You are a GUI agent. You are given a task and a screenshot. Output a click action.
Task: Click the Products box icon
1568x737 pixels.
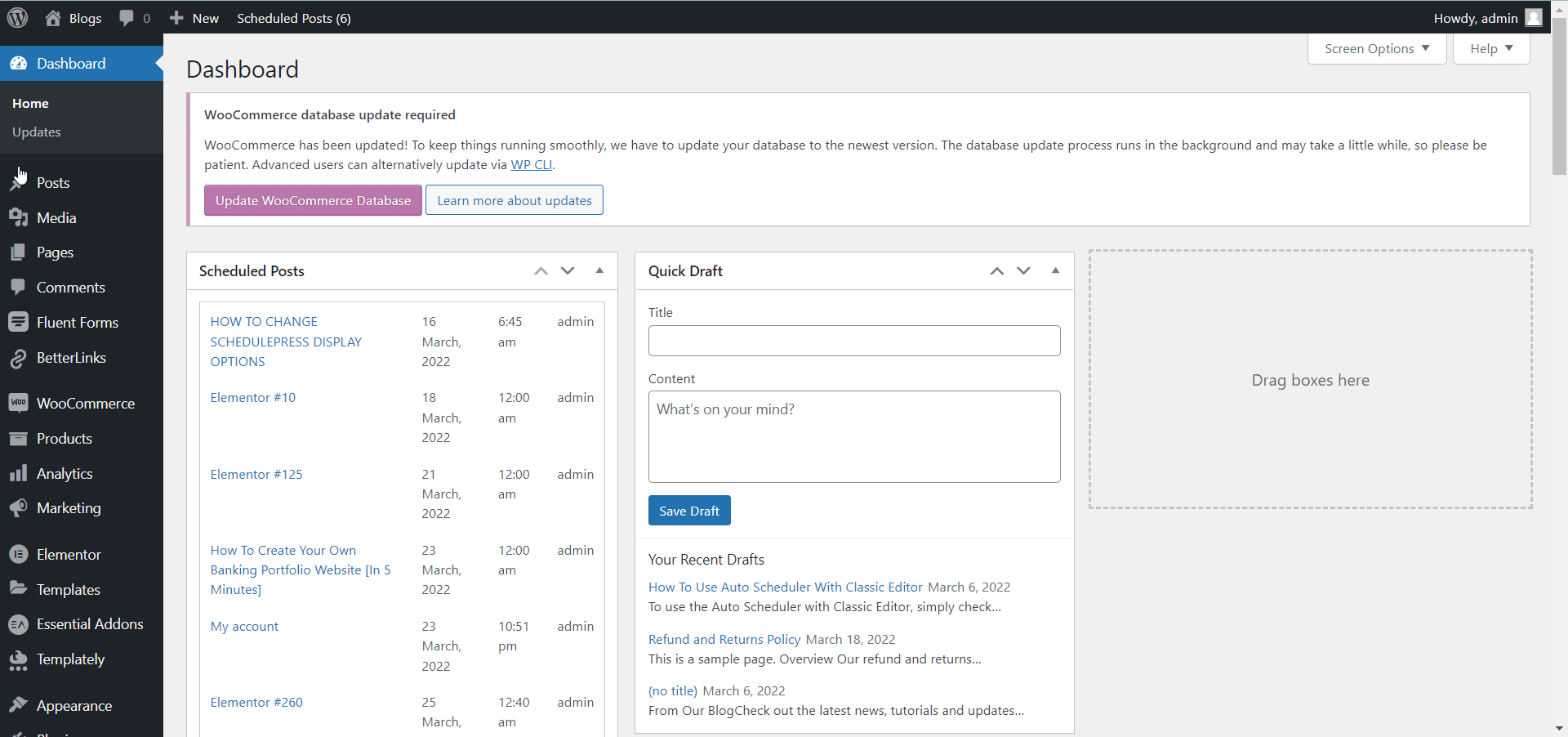pos(19,439)
